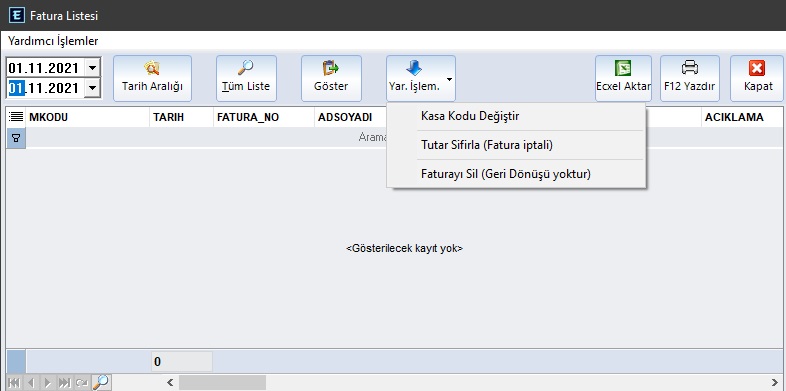Click the horizontal scrollbar thumb

tap(223, 382)
